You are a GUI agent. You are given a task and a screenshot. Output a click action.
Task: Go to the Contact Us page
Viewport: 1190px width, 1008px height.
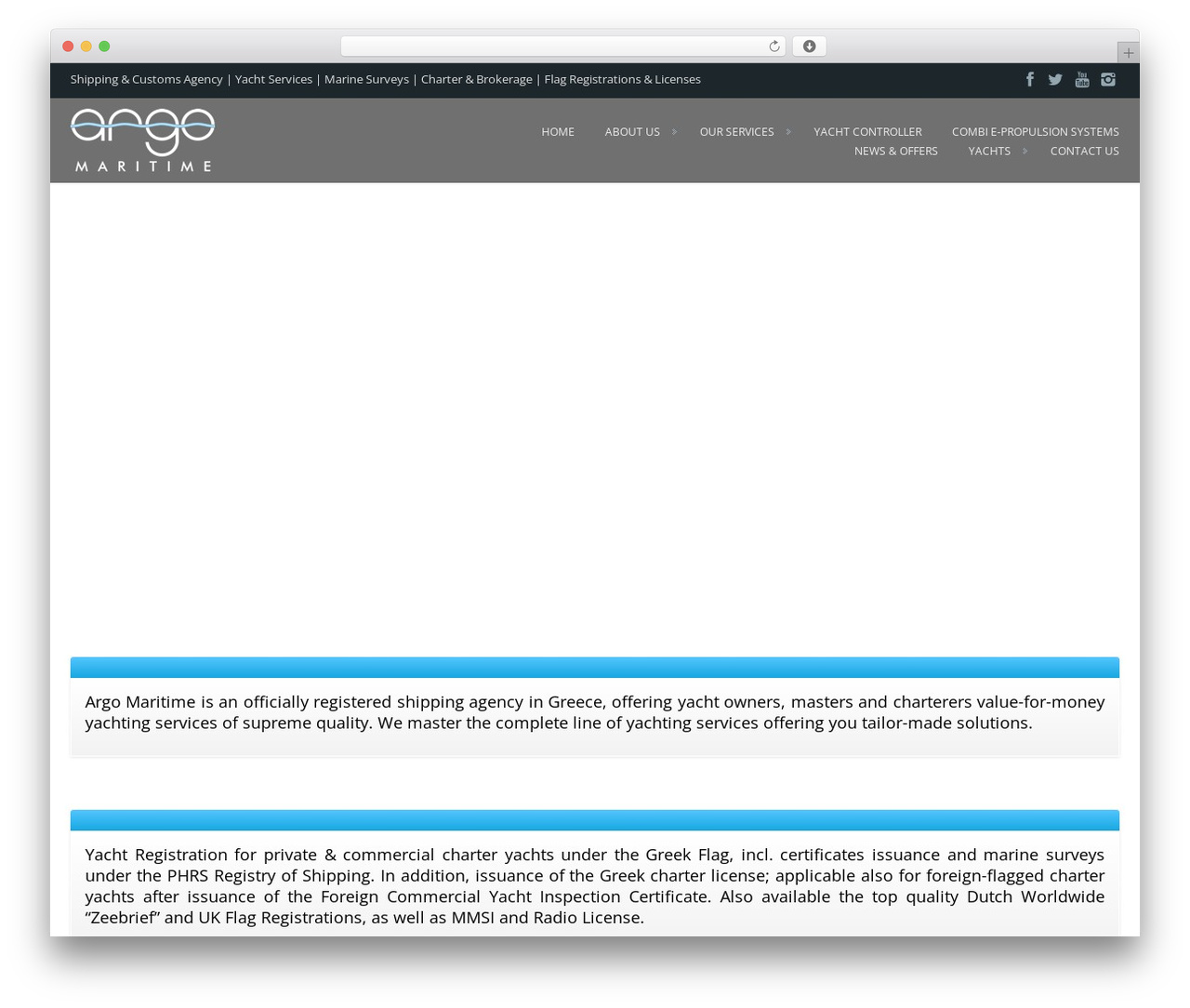1085,151
